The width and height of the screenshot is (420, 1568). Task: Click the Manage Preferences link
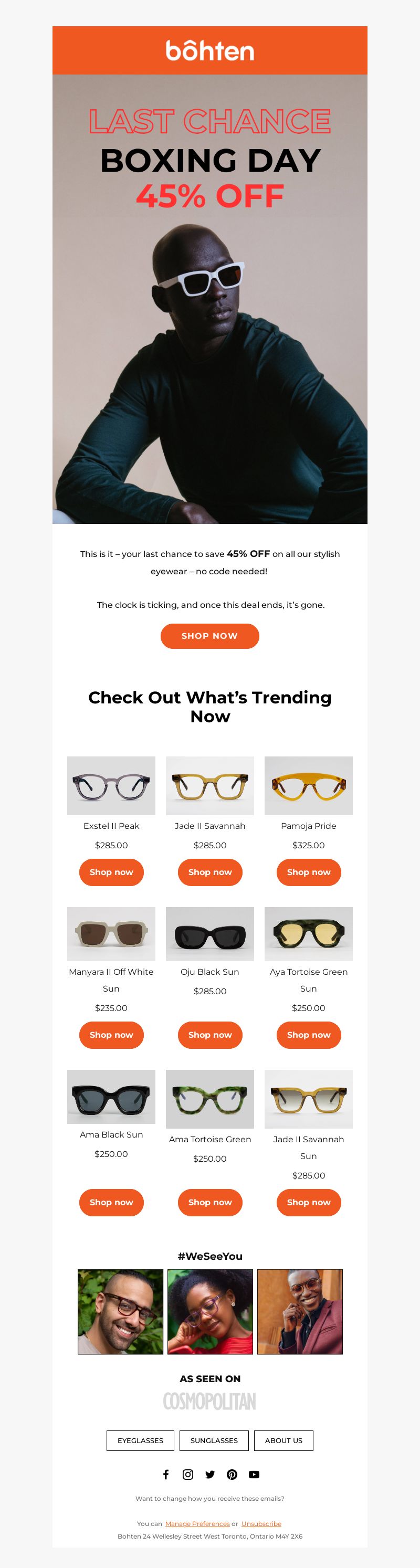[197, 1523]
